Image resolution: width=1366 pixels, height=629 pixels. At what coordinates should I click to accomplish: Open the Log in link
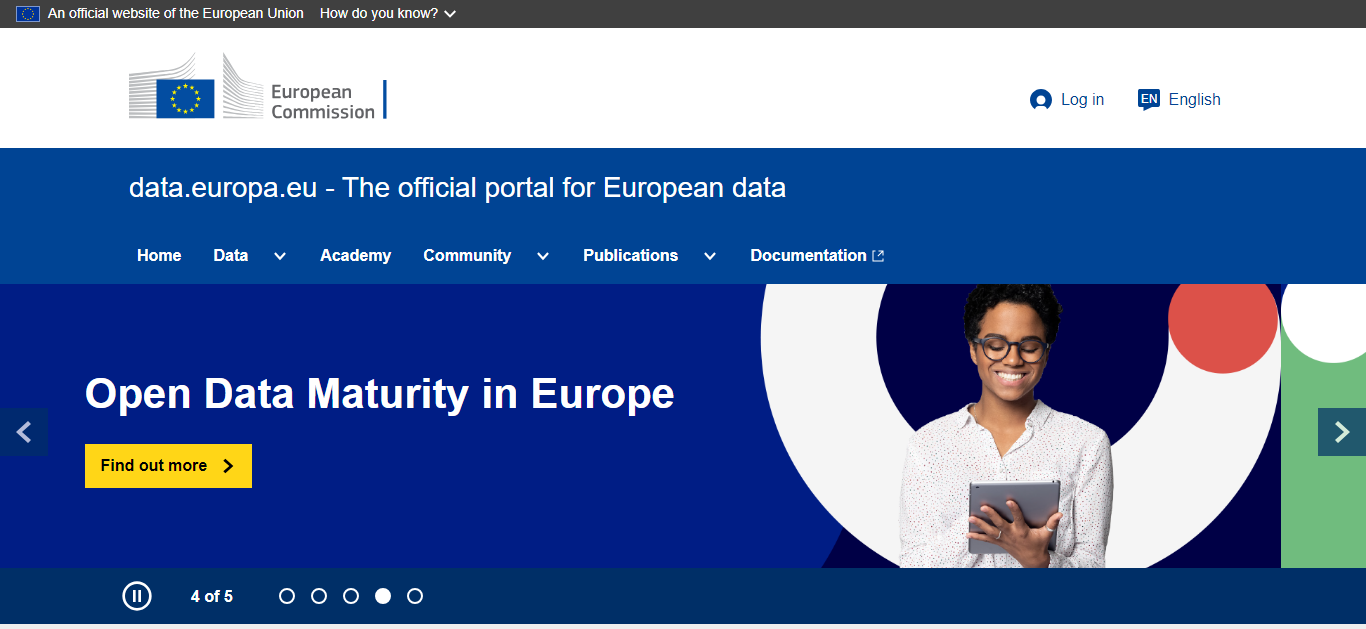point(1082,100)
